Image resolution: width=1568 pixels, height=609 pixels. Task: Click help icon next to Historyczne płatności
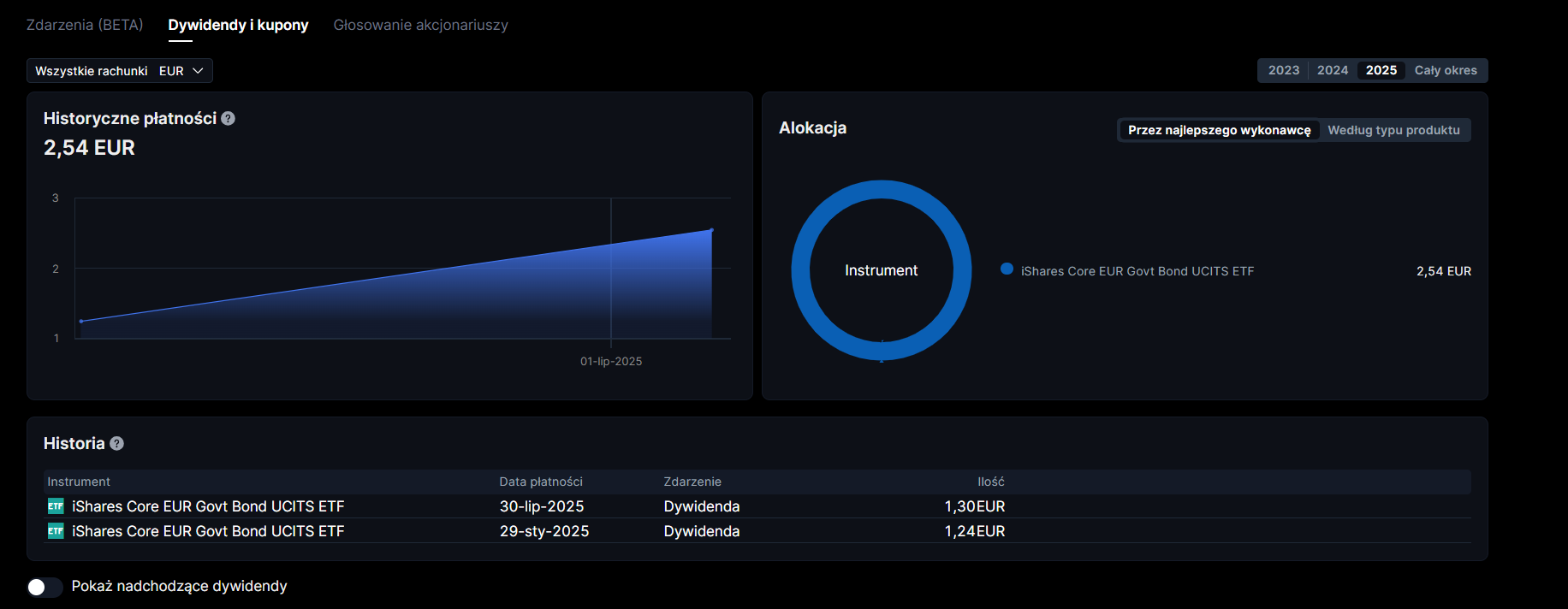click(228, 119)
